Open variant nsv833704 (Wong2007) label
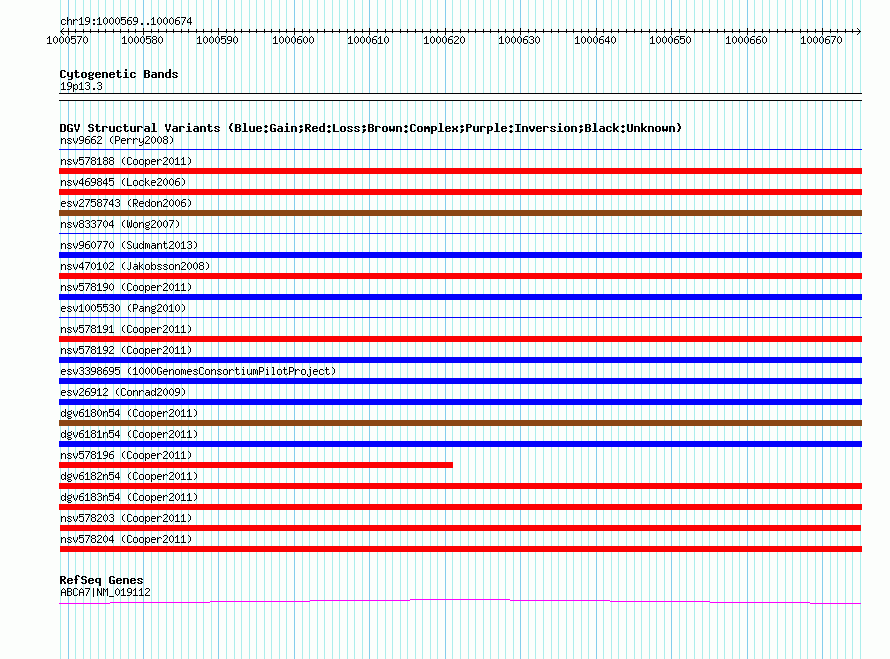Image resolution: width=890 pixels, height=659 pixels. tap(120, 224)
